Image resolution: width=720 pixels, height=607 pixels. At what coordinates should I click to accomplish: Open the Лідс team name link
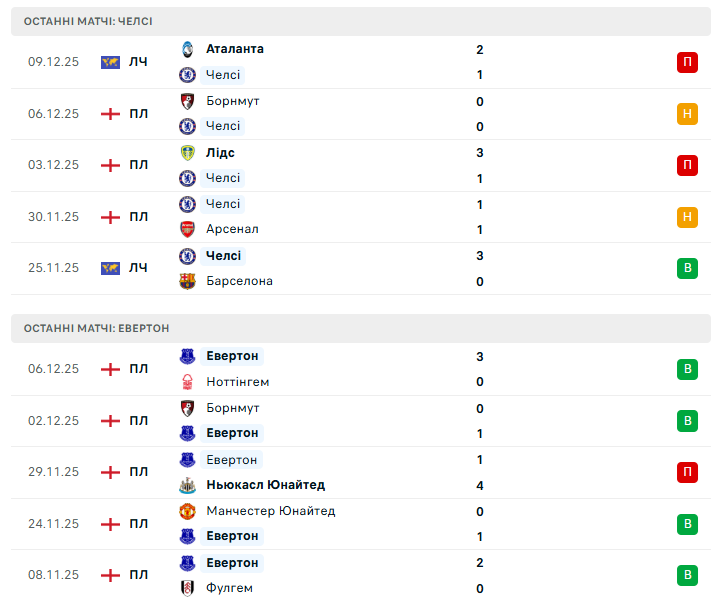coord(220,153)
